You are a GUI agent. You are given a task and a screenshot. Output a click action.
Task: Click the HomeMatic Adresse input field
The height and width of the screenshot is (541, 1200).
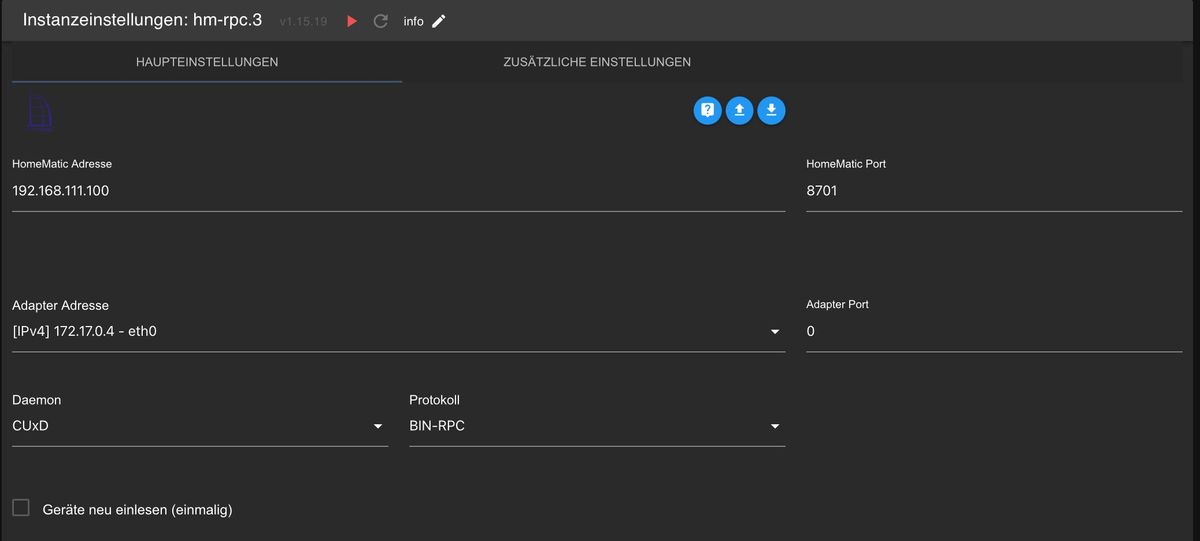pos(398,190)
